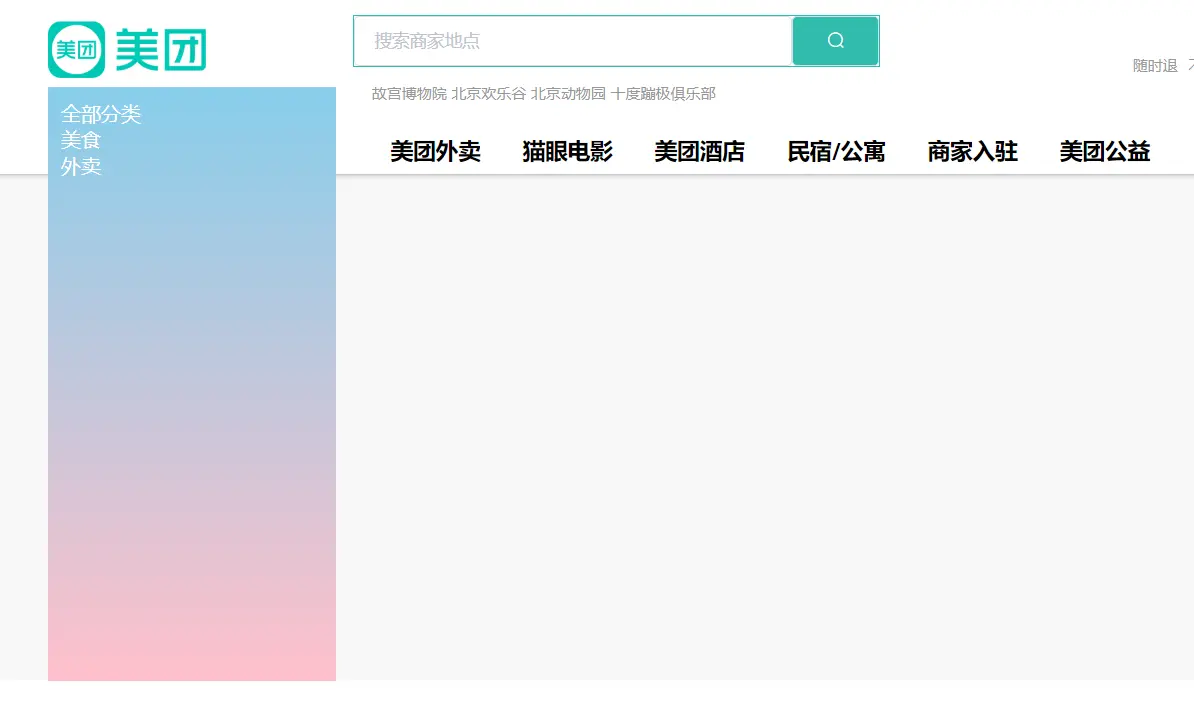Open the 北京欢乐谷 hot search link

point(488,94)
